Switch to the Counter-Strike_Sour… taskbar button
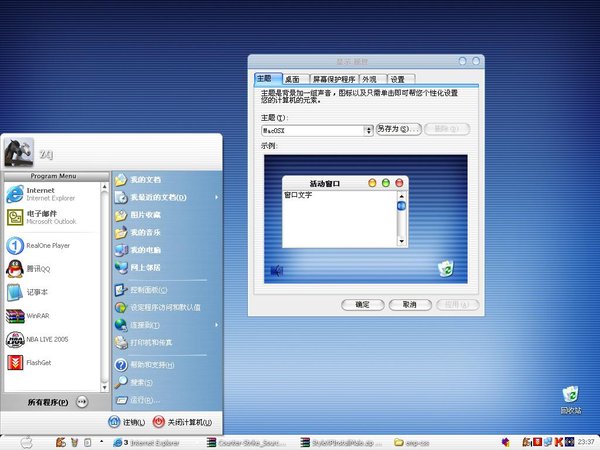Screen dimensions: 600x450 pos(247,443)
